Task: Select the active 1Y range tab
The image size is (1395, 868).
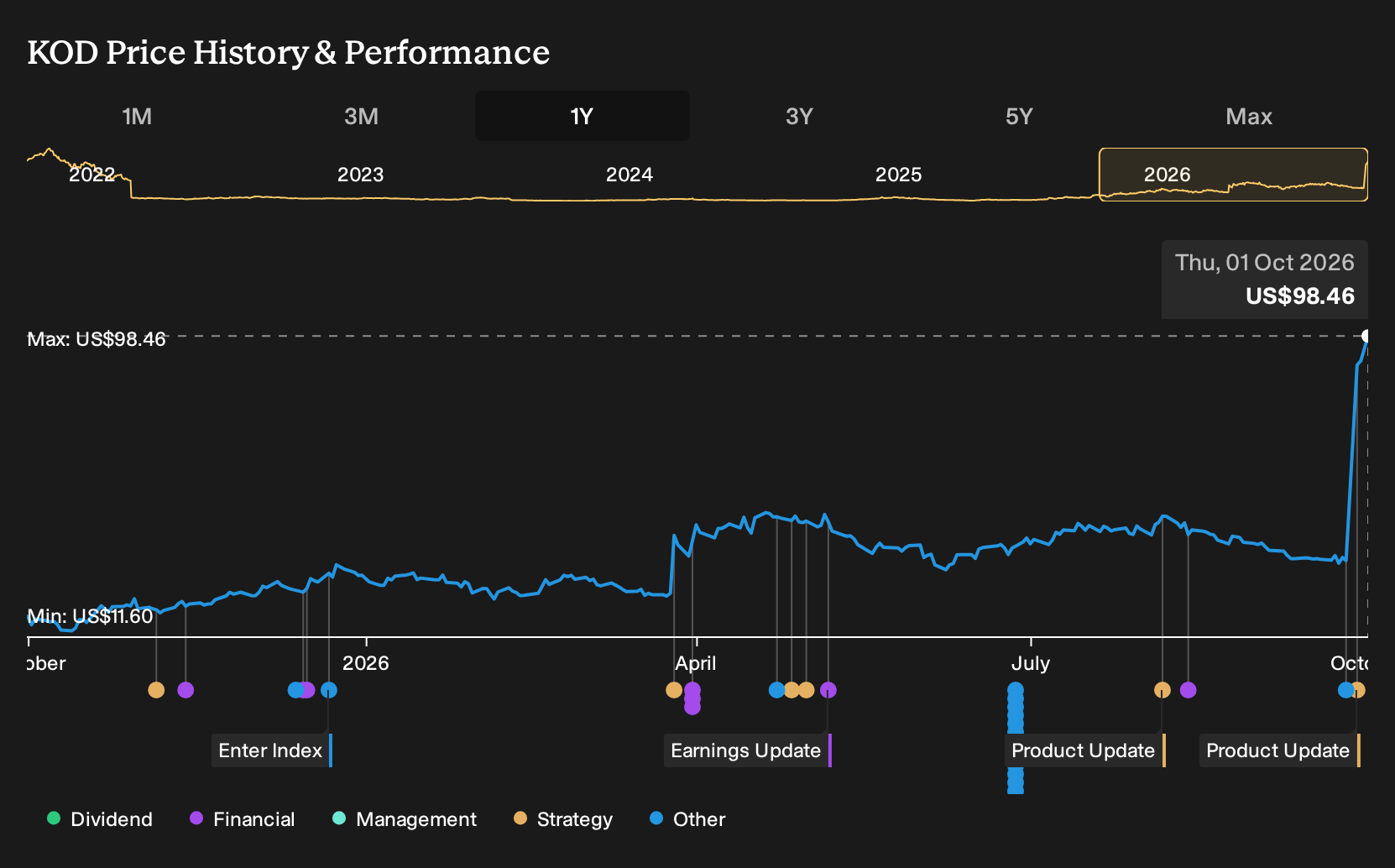Action: click(x=583, y=116)
